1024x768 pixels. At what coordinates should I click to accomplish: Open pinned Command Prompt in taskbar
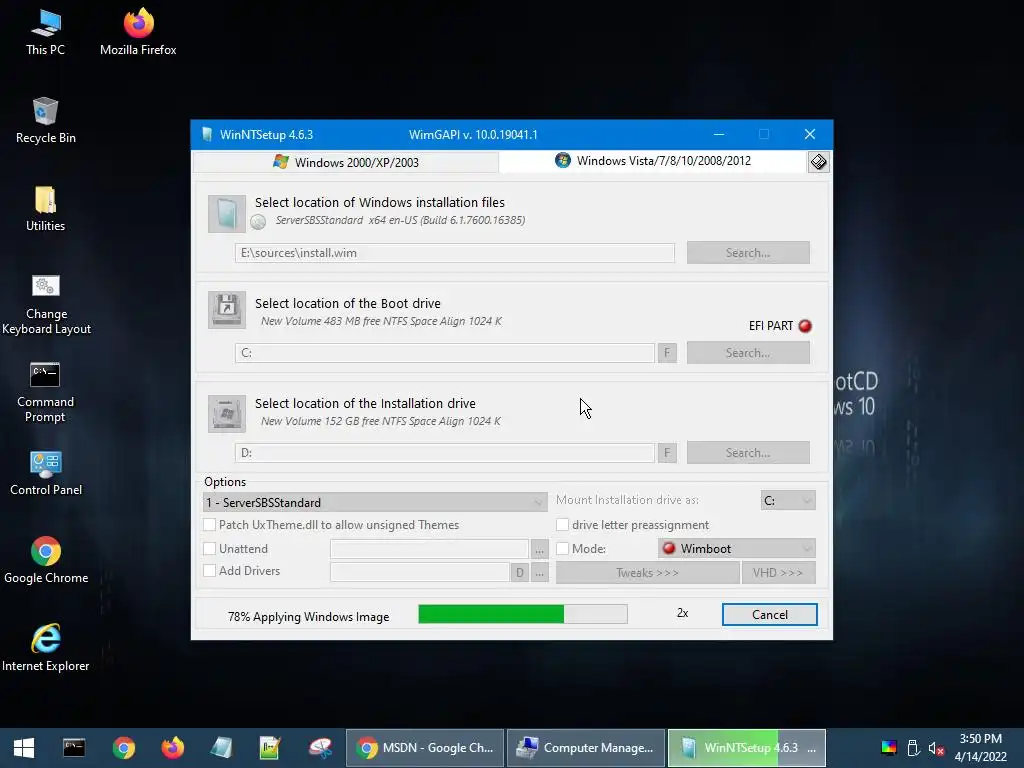74,748
